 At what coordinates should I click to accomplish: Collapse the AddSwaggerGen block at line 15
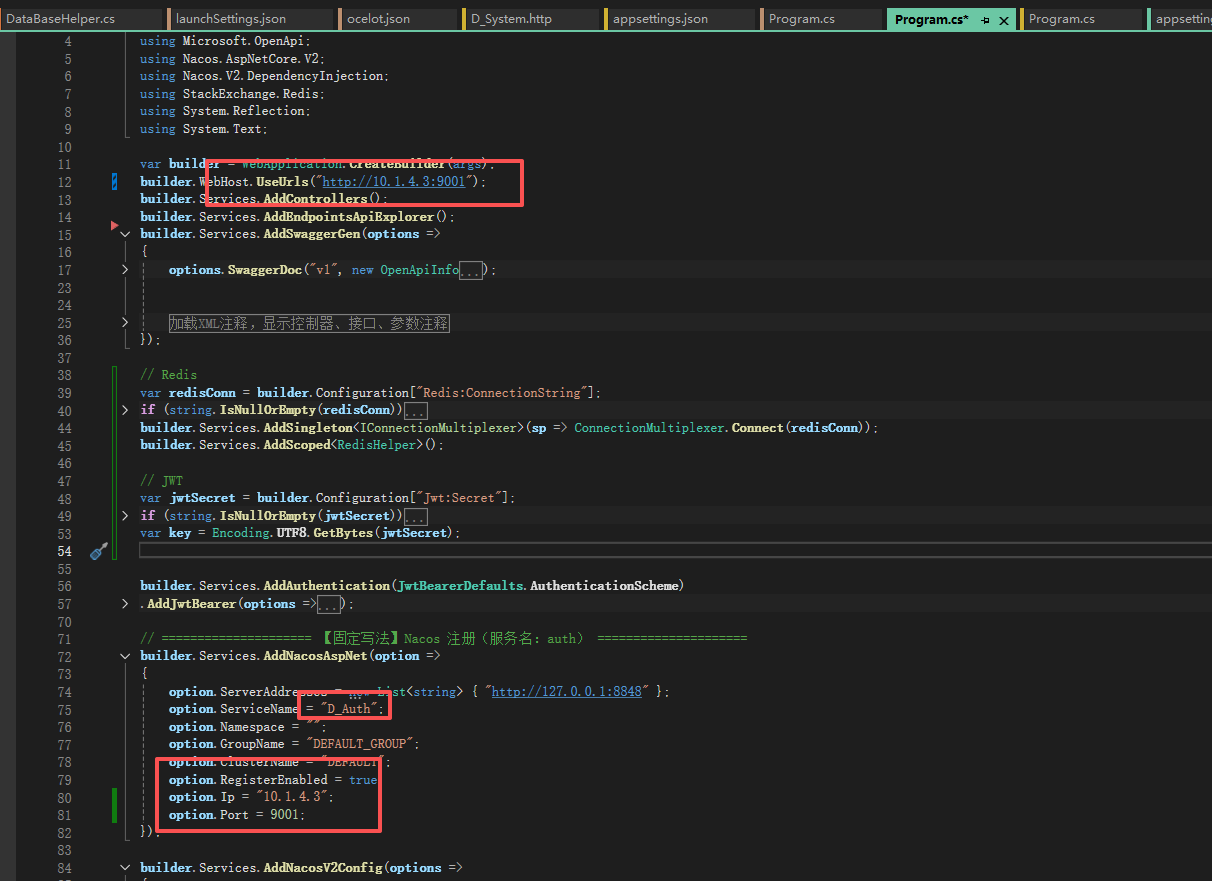(125, 234)
